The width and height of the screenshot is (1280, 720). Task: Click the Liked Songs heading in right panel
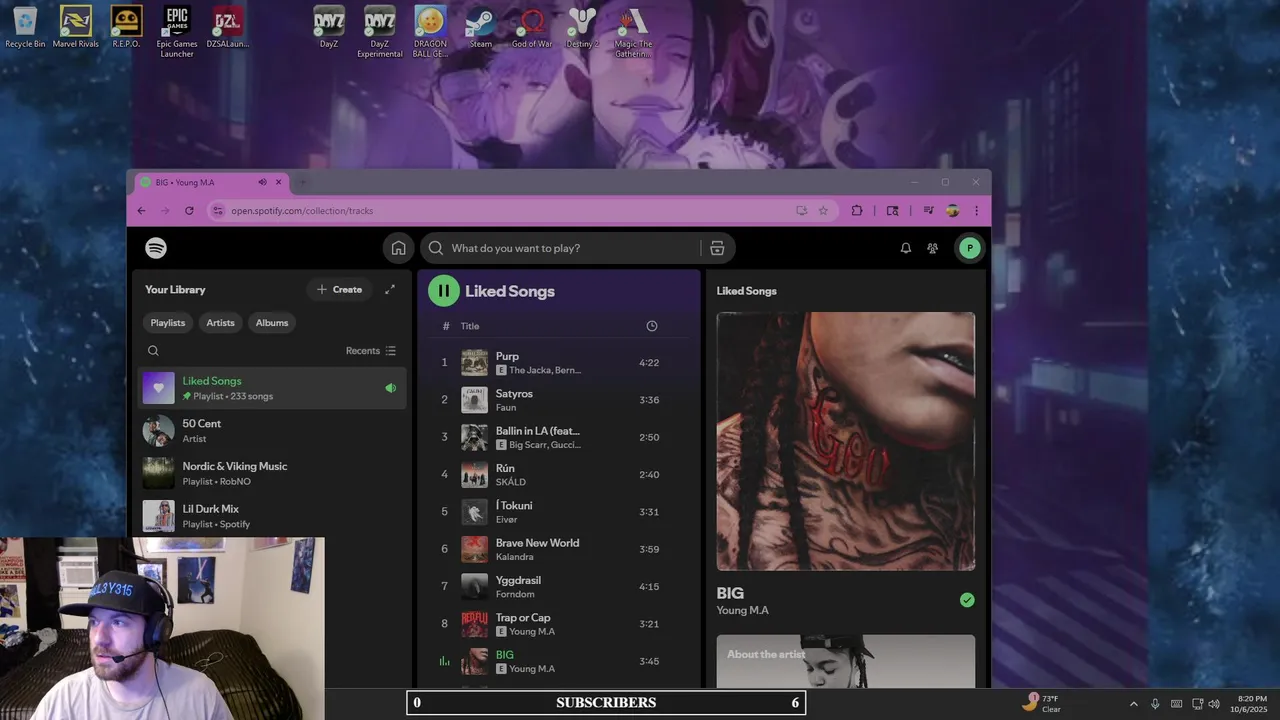(x=746, y=291)
